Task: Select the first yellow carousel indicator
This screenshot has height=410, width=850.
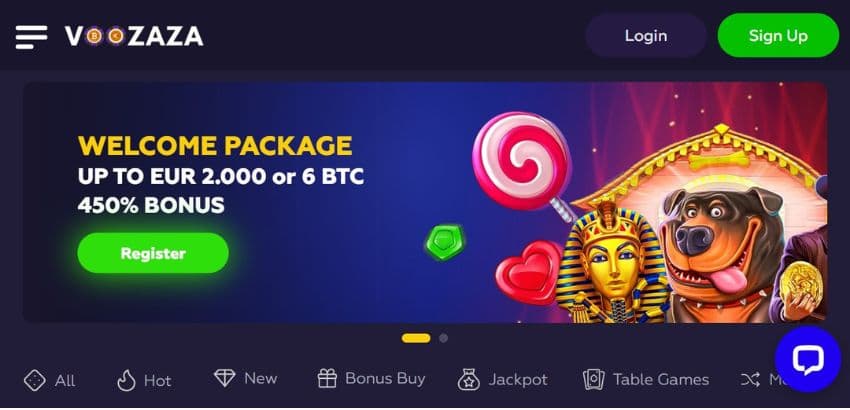Action: click(416, 338)
